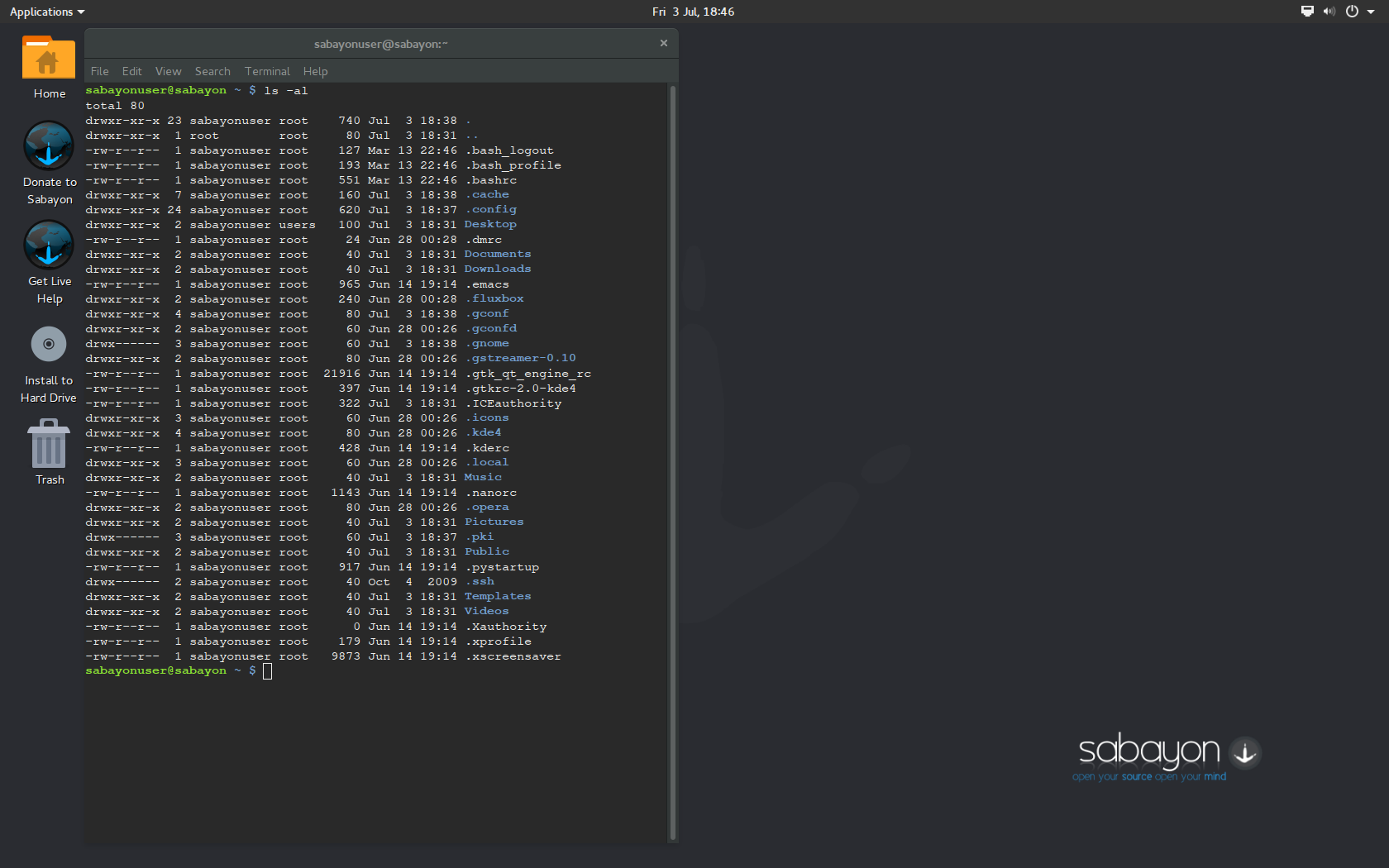Expand the system menu arrow in top panel

point(1371,12)
